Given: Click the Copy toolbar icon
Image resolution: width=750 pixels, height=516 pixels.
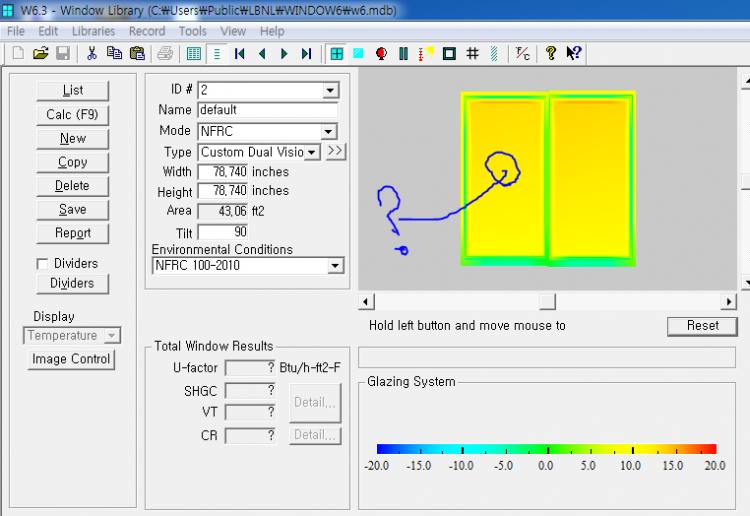Looking at the screenshot, I should [x=114, y=53].
